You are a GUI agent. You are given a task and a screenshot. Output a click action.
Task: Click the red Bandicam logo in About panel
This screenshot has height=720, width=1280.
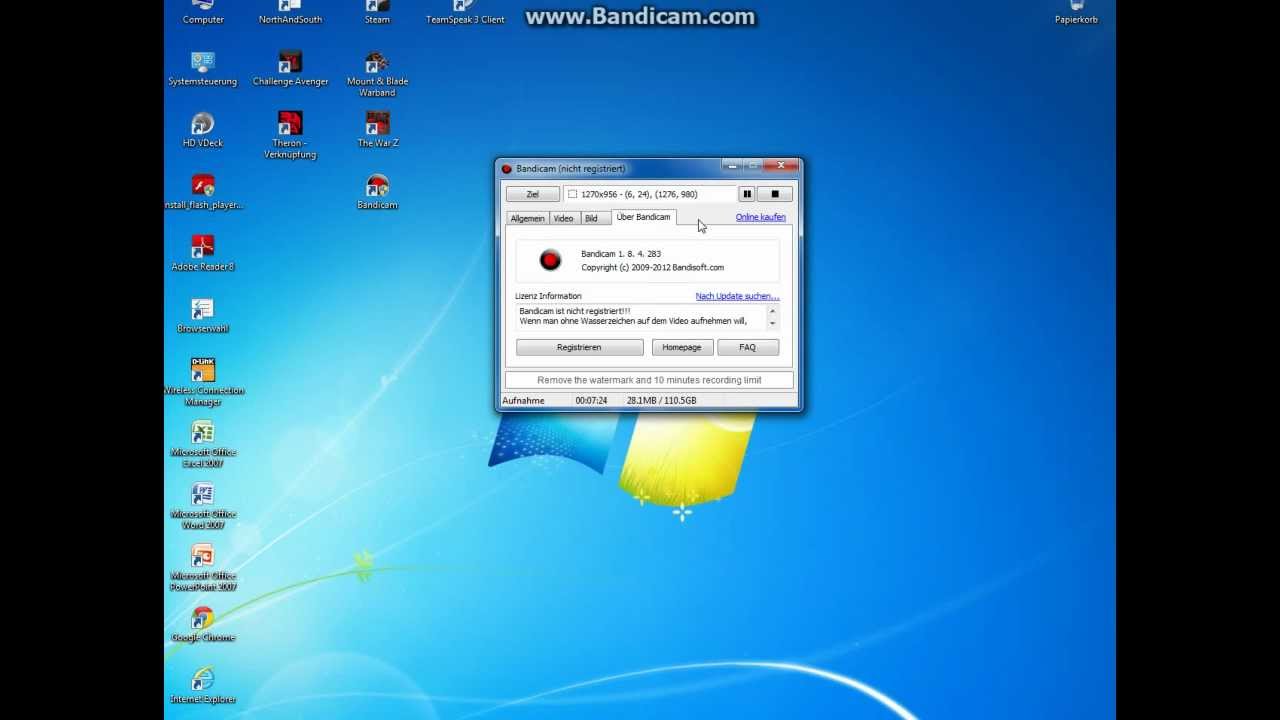coord(550,260)
